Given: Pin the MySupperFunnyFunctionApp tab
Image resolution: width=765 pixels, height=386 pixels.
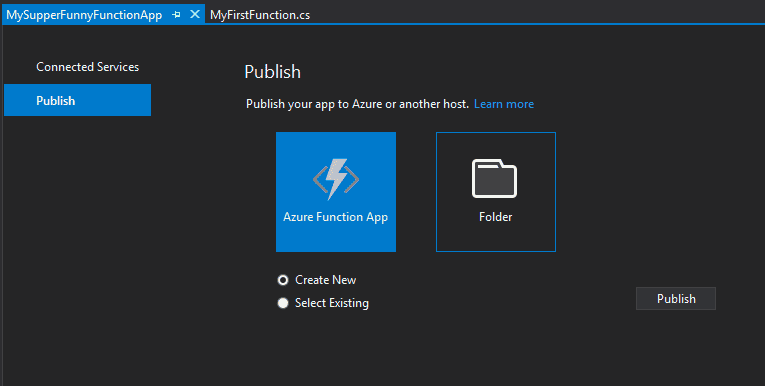Looking at the screenshot, I should (176, 15).
